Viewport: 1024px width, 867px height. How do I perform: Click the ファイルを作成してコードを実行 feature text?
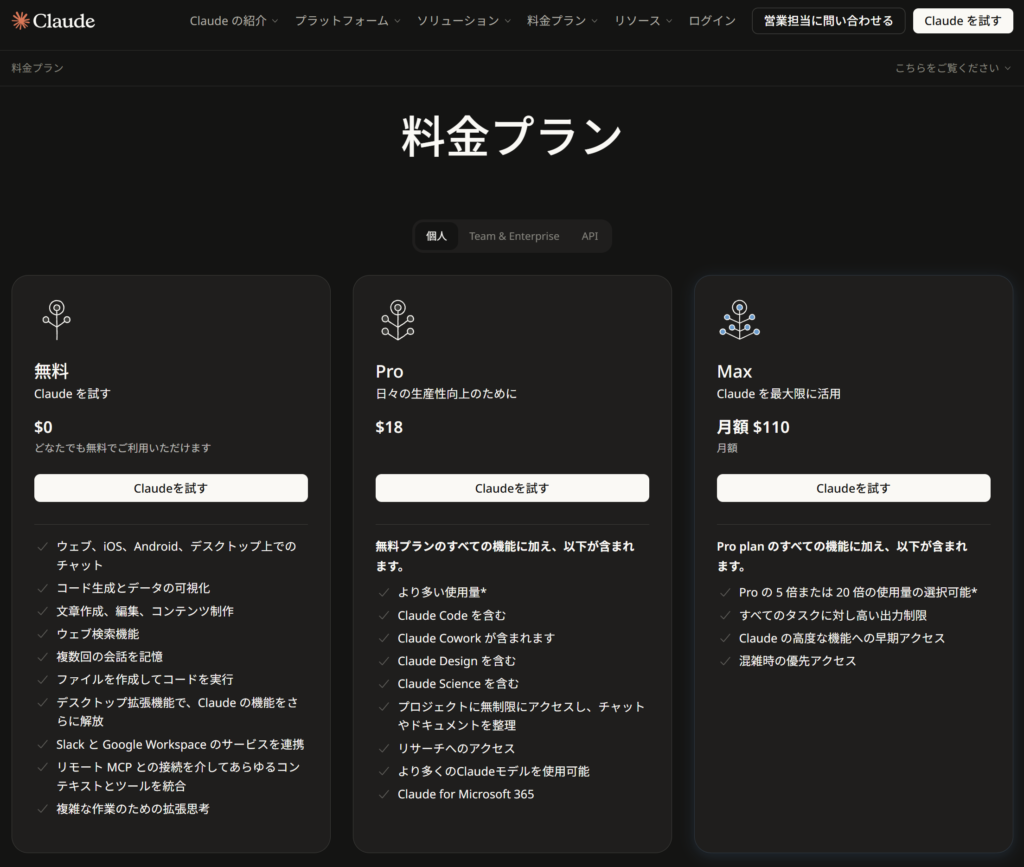pyautogui.click(x=144, y=680)
